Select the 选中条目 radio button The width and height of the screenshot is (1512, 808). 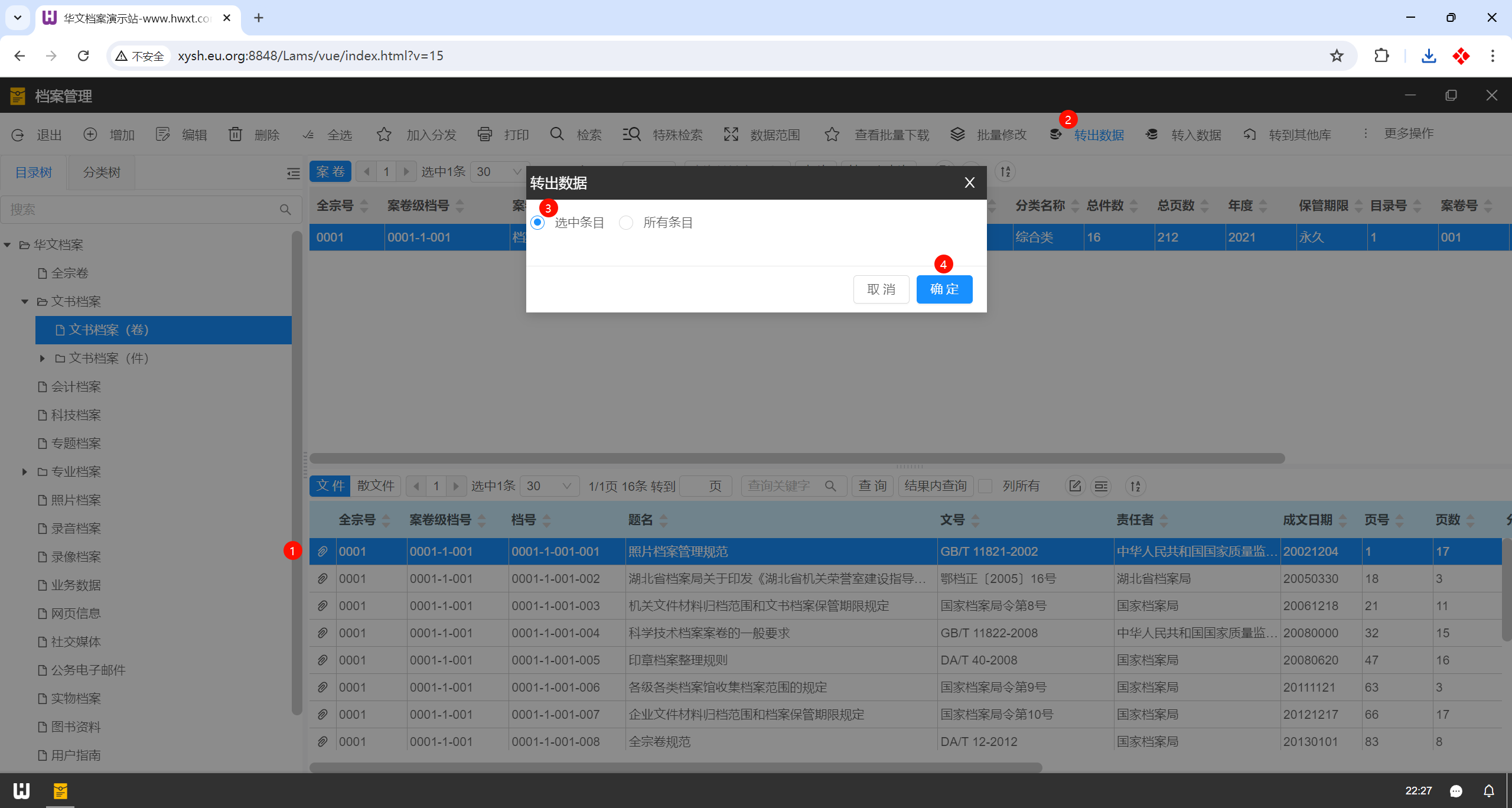pyautogui.click(x=537, y=223)
